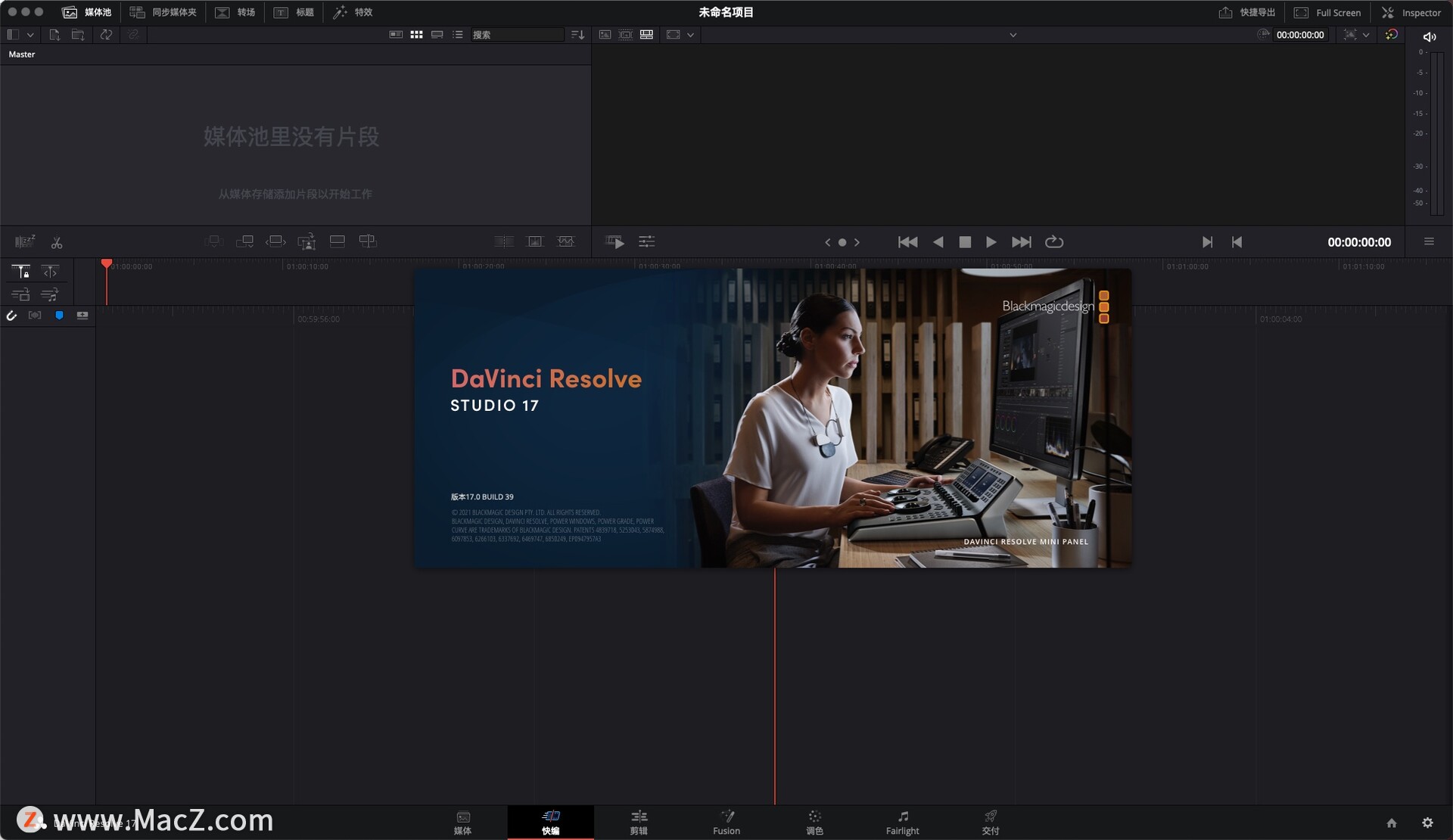Jump to previous marker chevron
This screenshot has height=840, width=1453.
(x=827, y=242)
